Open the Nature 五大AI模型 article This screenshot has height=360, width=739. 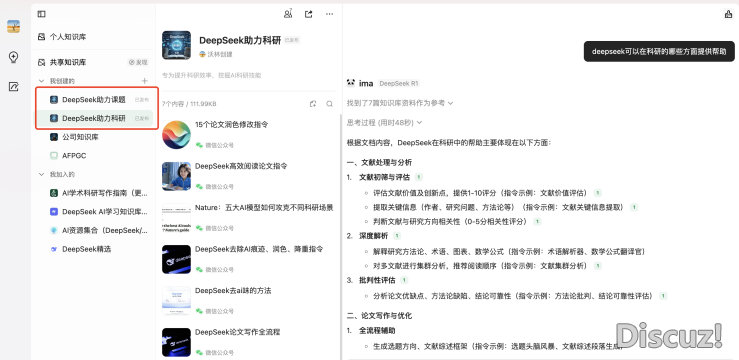click(264, 207)
